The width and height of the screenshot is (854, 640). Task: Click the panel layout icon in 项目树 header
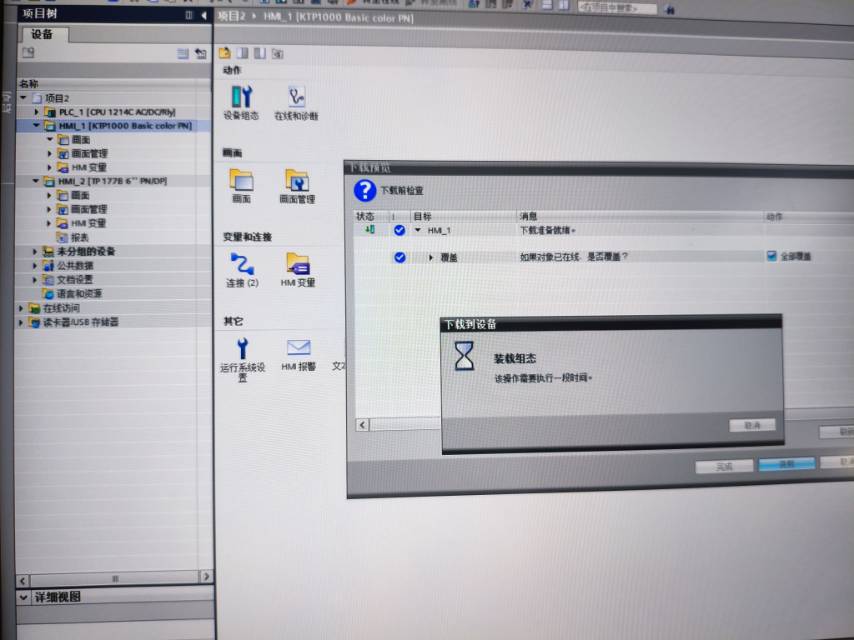click(x=188, y=15)
